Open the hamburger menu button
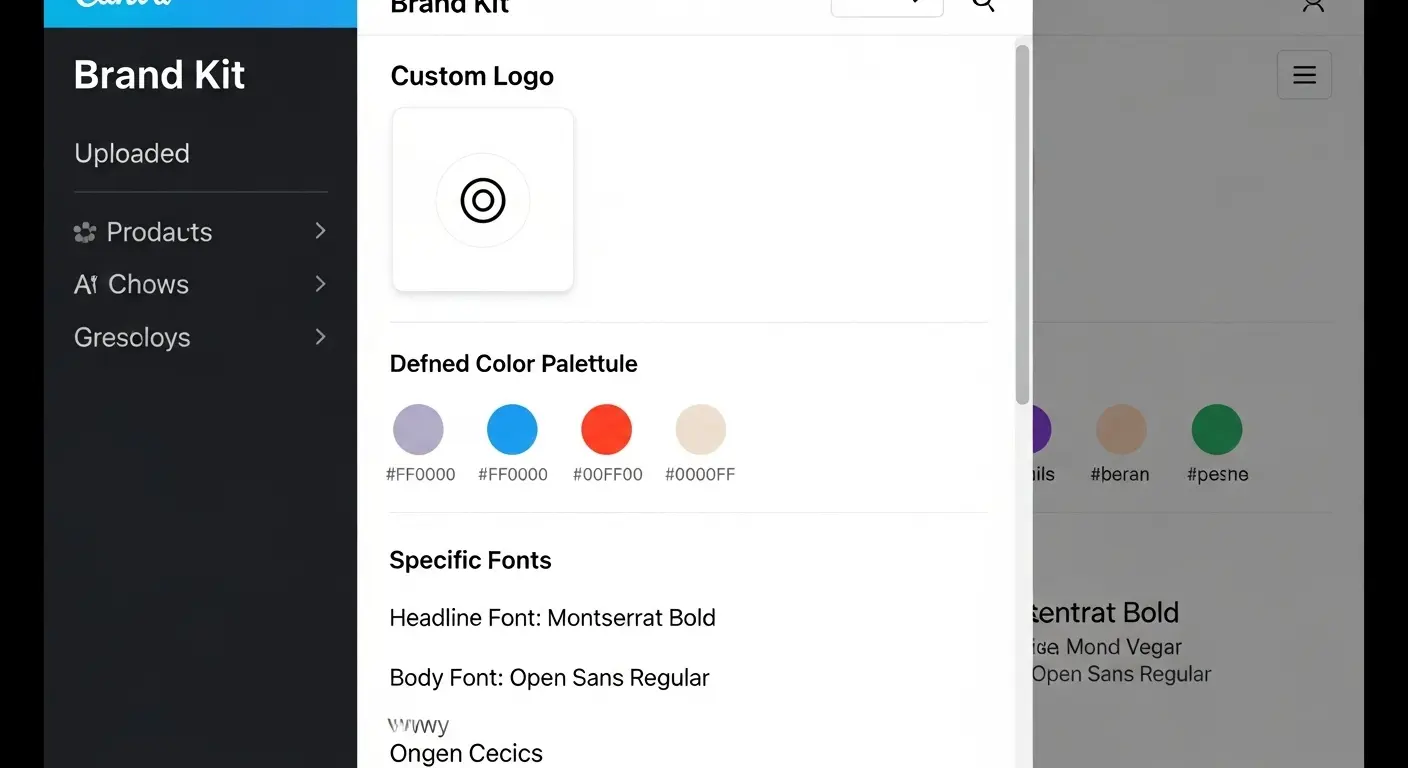 (x=1304, y=75)
